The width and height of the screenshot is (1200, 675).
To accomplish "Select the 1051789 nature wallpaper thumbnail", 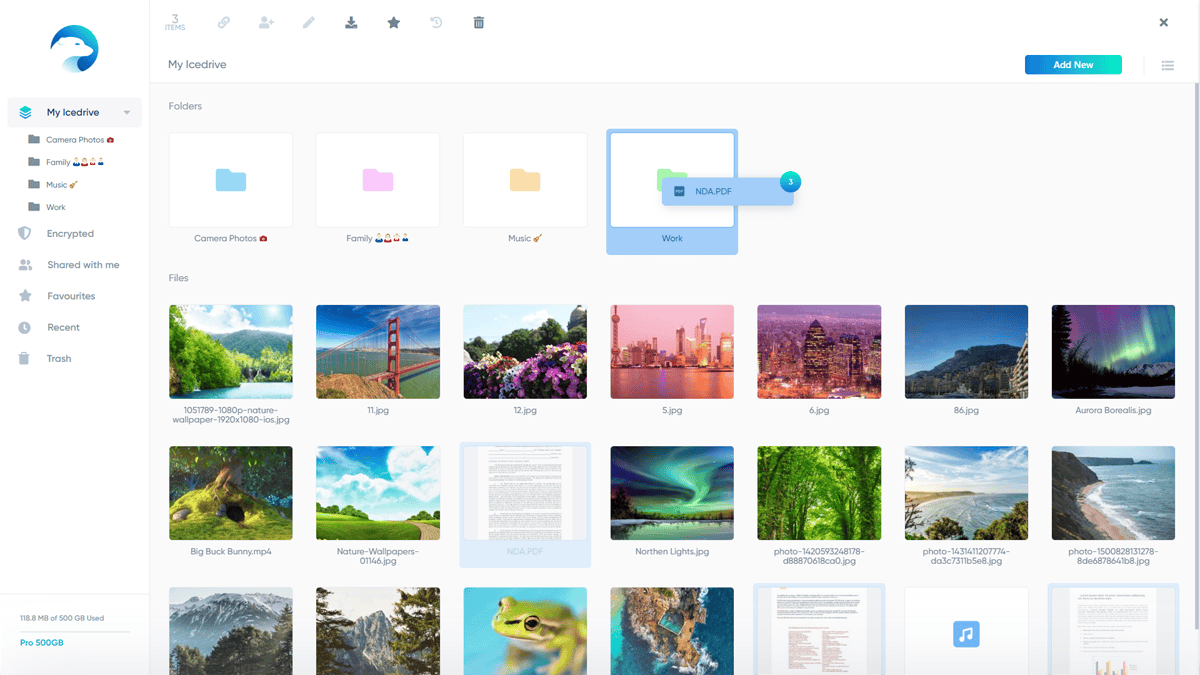I will 231,352.
